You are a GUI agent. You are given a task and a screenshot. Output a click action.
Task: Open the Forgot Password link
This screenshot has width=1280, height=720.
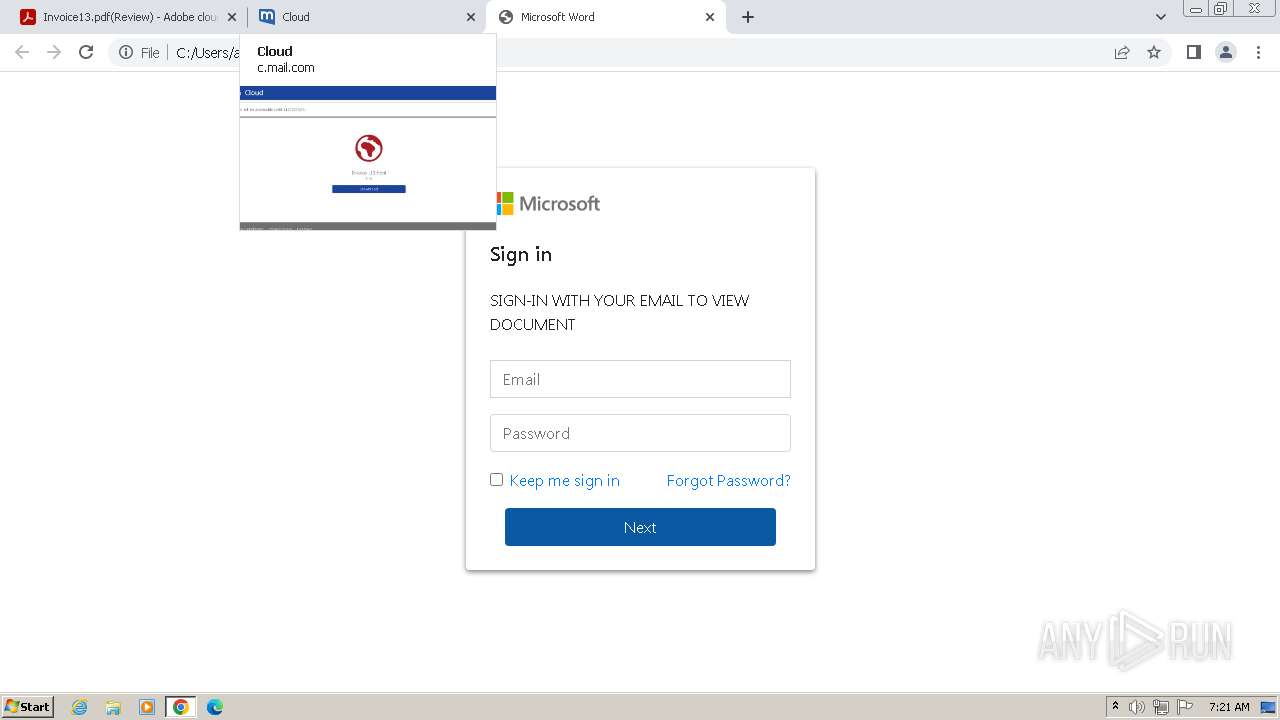coord(728,481)
